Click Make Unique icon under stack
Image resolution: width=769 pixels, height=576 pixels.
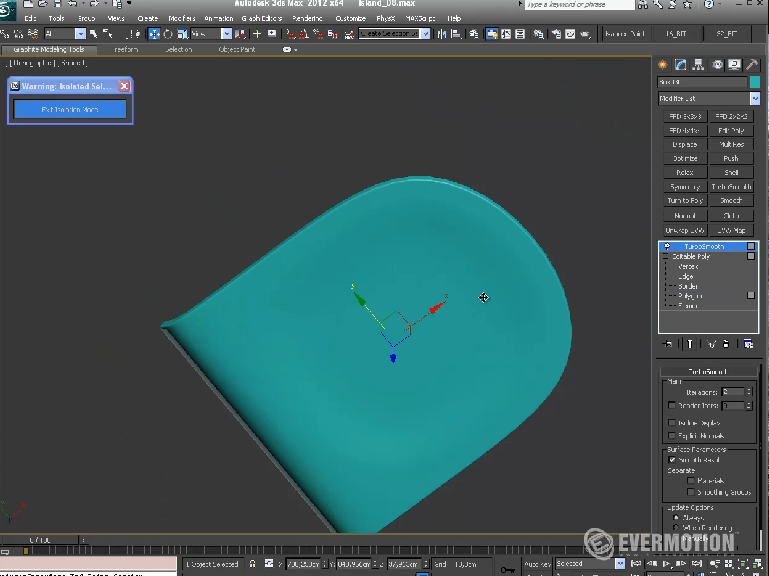coord(711,344)
